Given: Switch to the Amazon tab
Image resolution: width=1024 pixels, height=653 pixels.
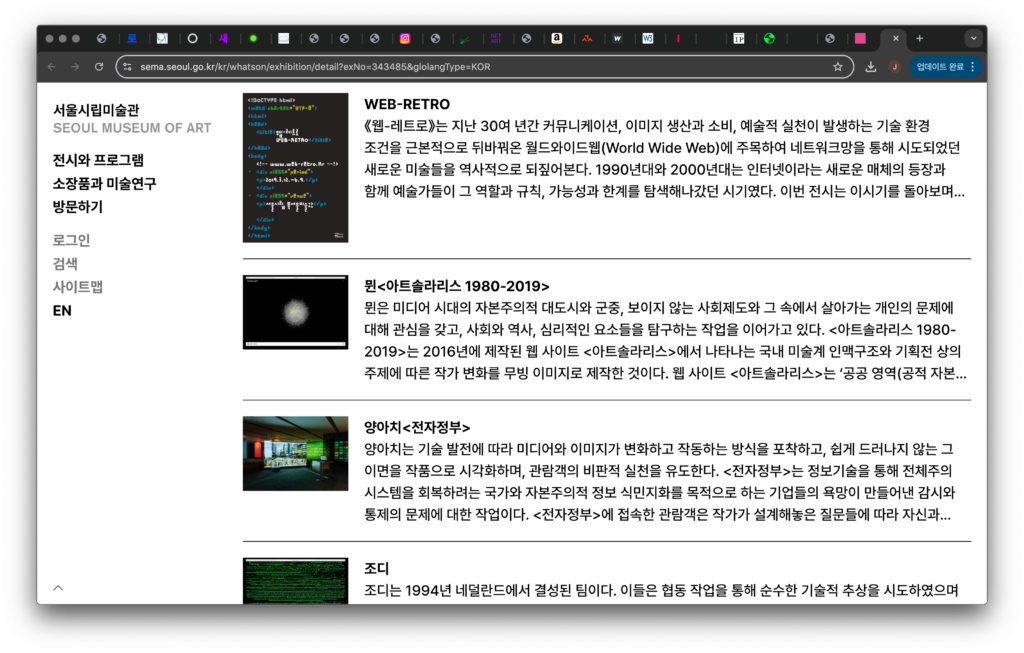Looking at the screenshot, I should [x=557, y=39].
